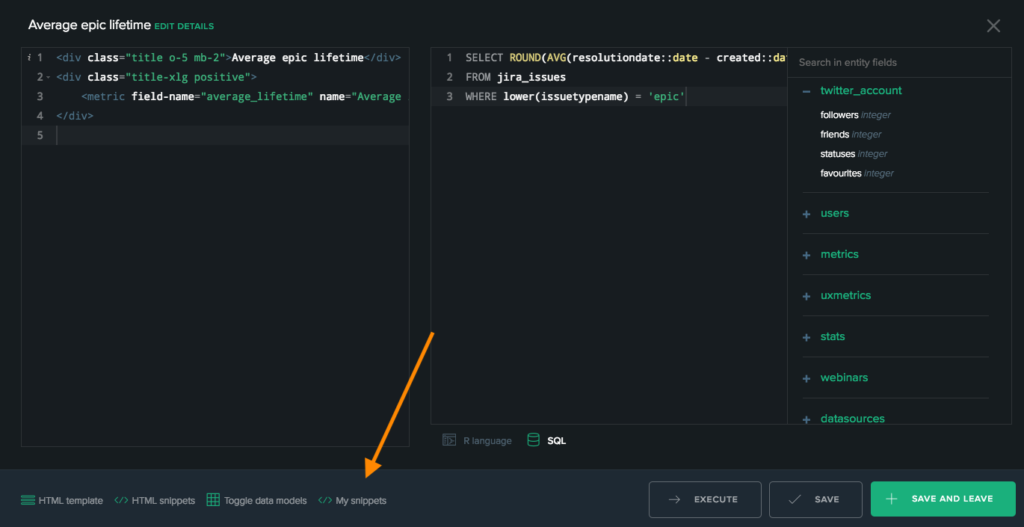Open the HTML snippets list
This screenshot has height=527, width=1024.
tap(155, 500)
